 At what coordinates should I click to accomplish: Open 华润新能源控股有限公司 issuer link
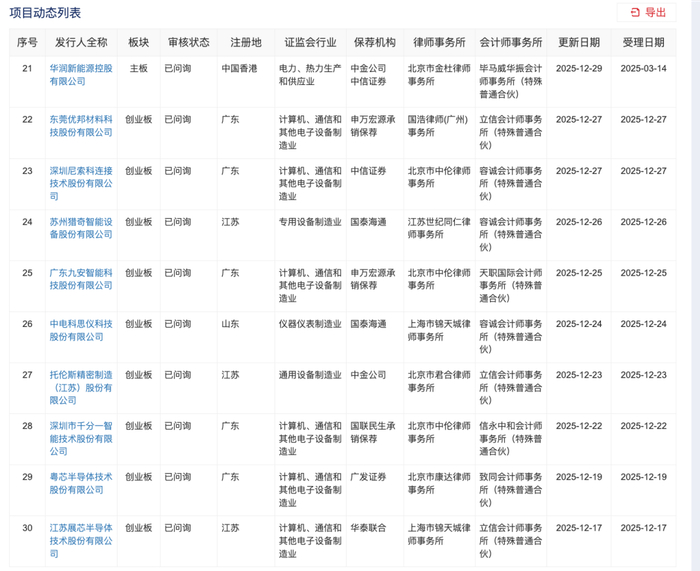pyautogui.click(x=81, y=75)
